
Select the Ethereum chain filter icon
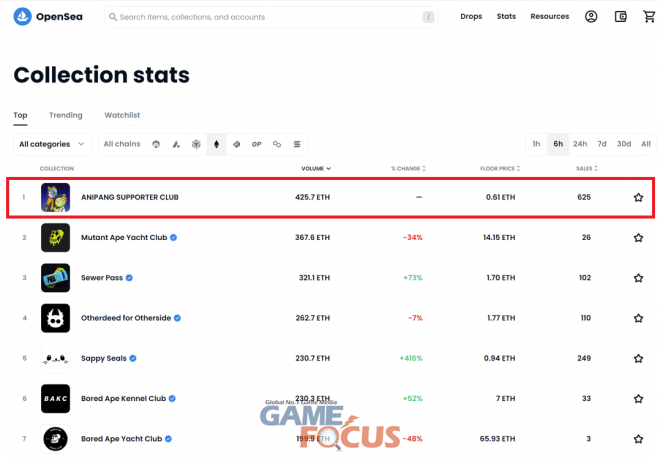[x=216, y=144]
